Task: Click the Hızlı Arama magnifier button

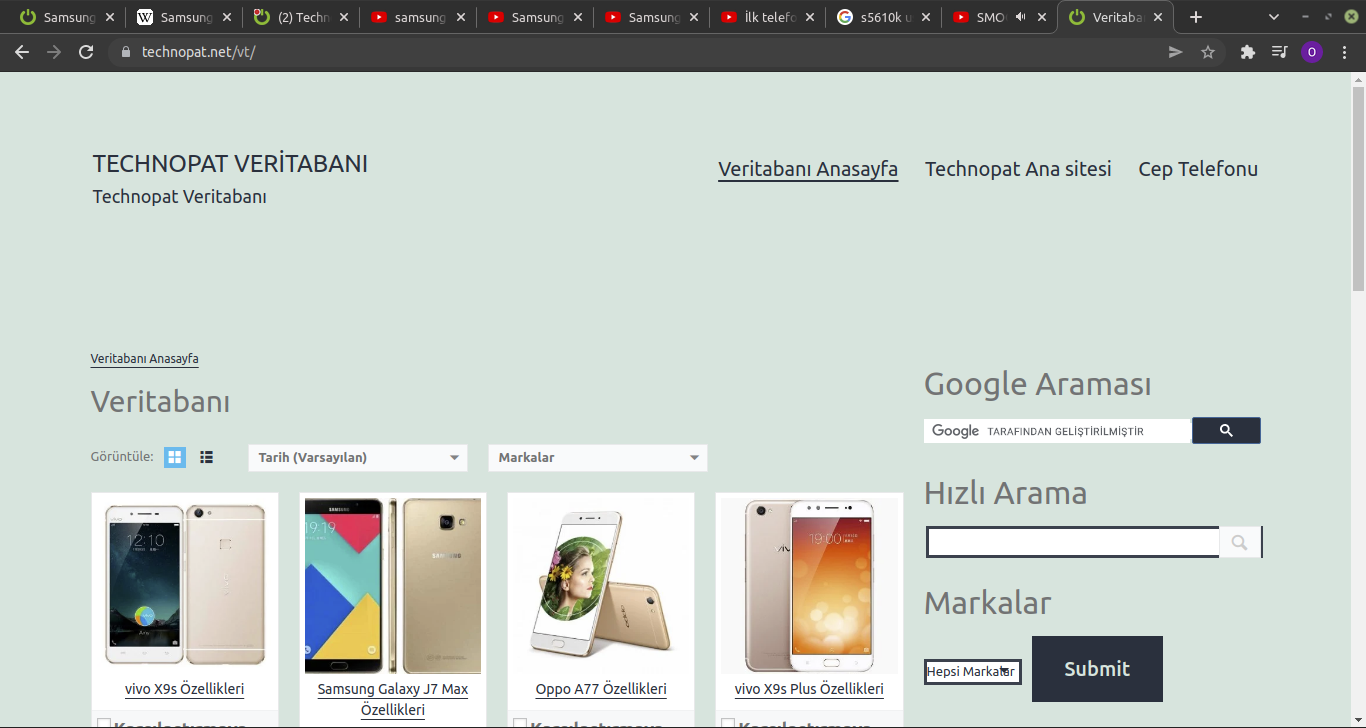Action: coord(1240,542)
